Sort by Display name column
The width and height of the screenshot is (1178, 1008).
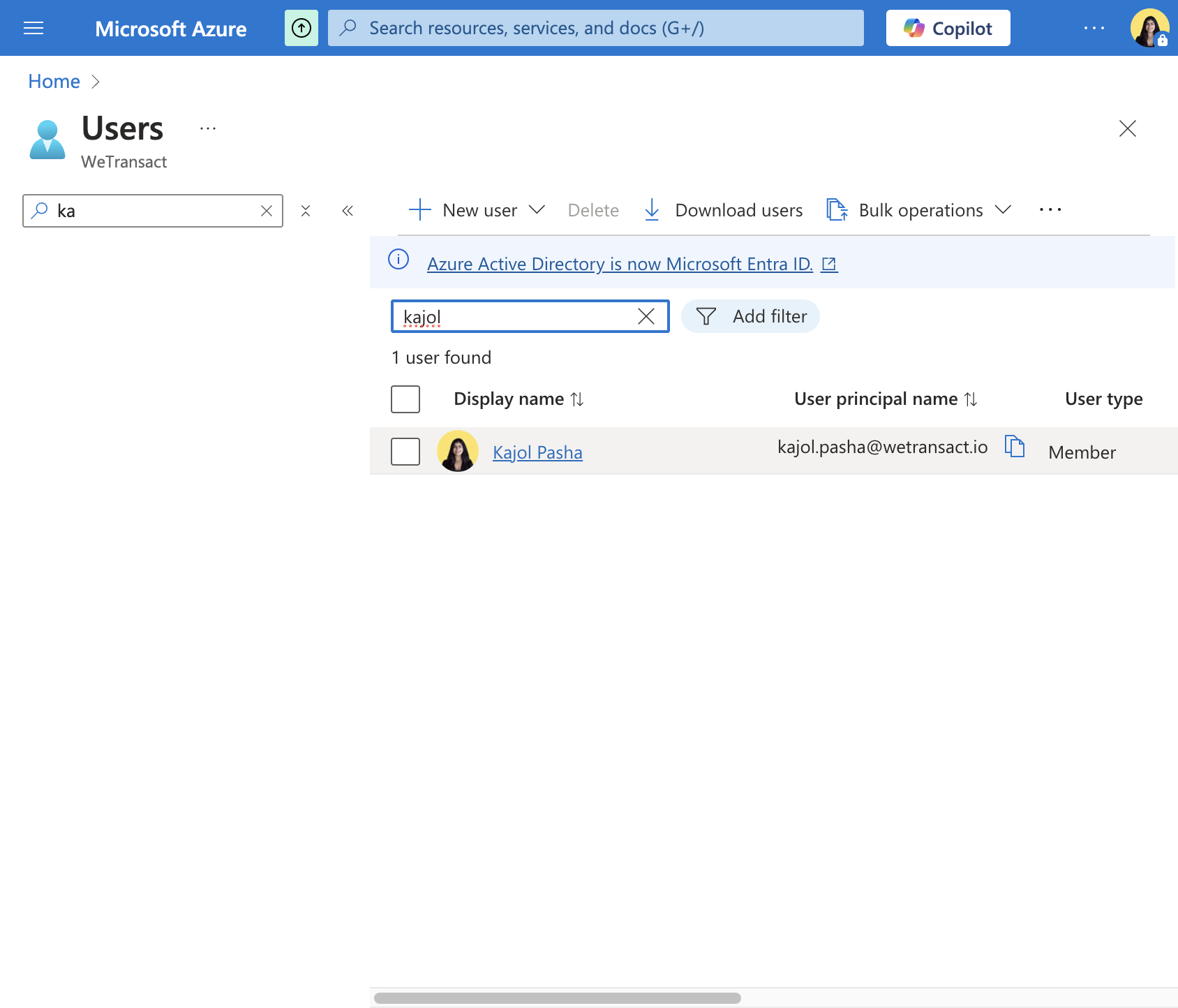coord(519,399)
